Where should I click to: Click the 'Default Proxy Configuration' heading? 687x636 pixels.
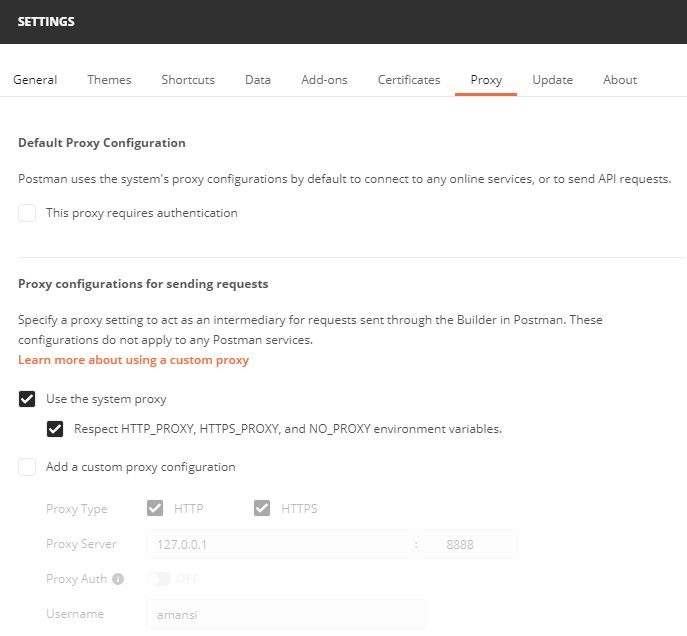pos(102,143)
